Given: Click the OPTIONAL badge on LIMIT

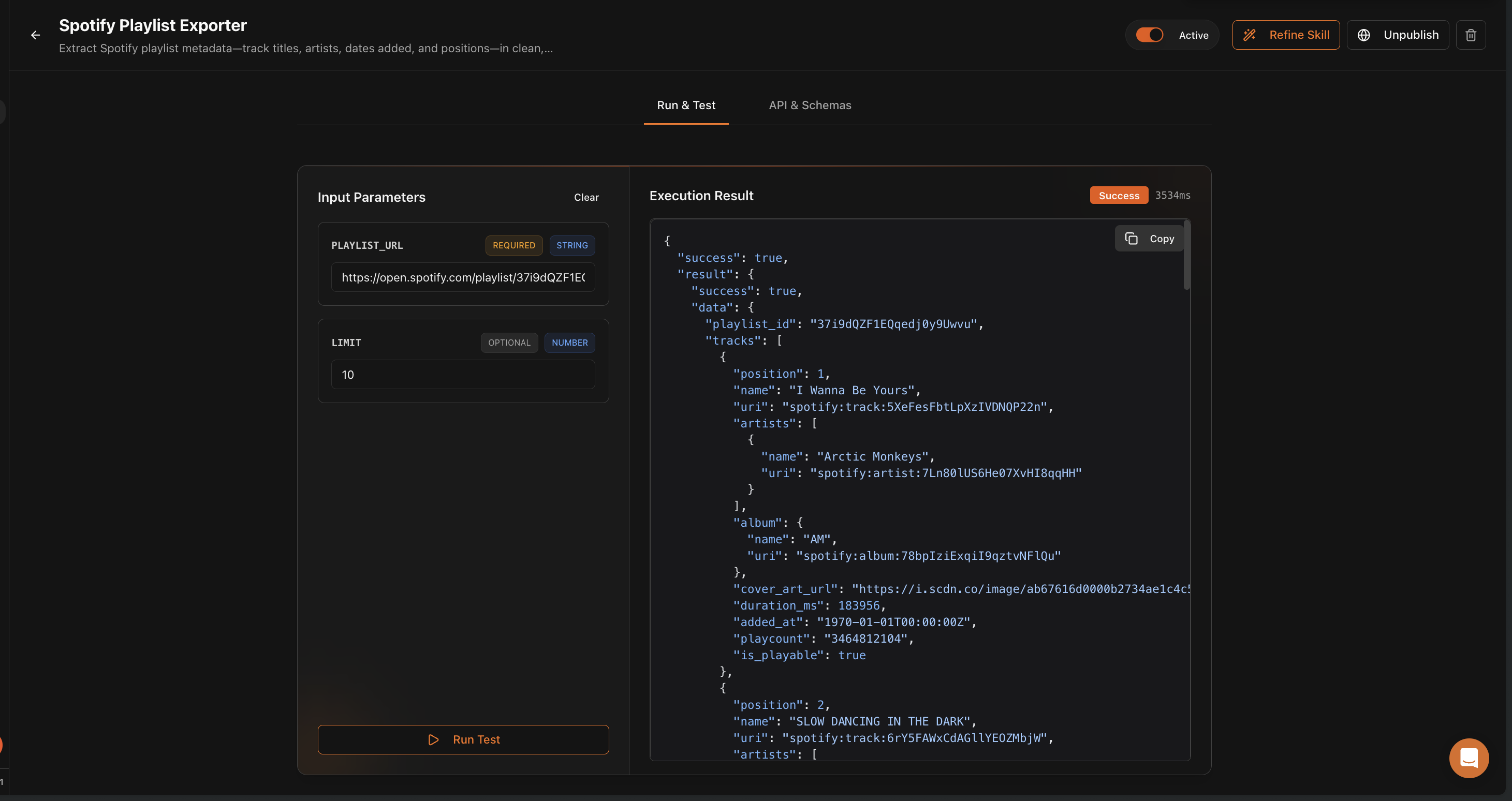Looking at the screenshot, I should pos(509,342).
